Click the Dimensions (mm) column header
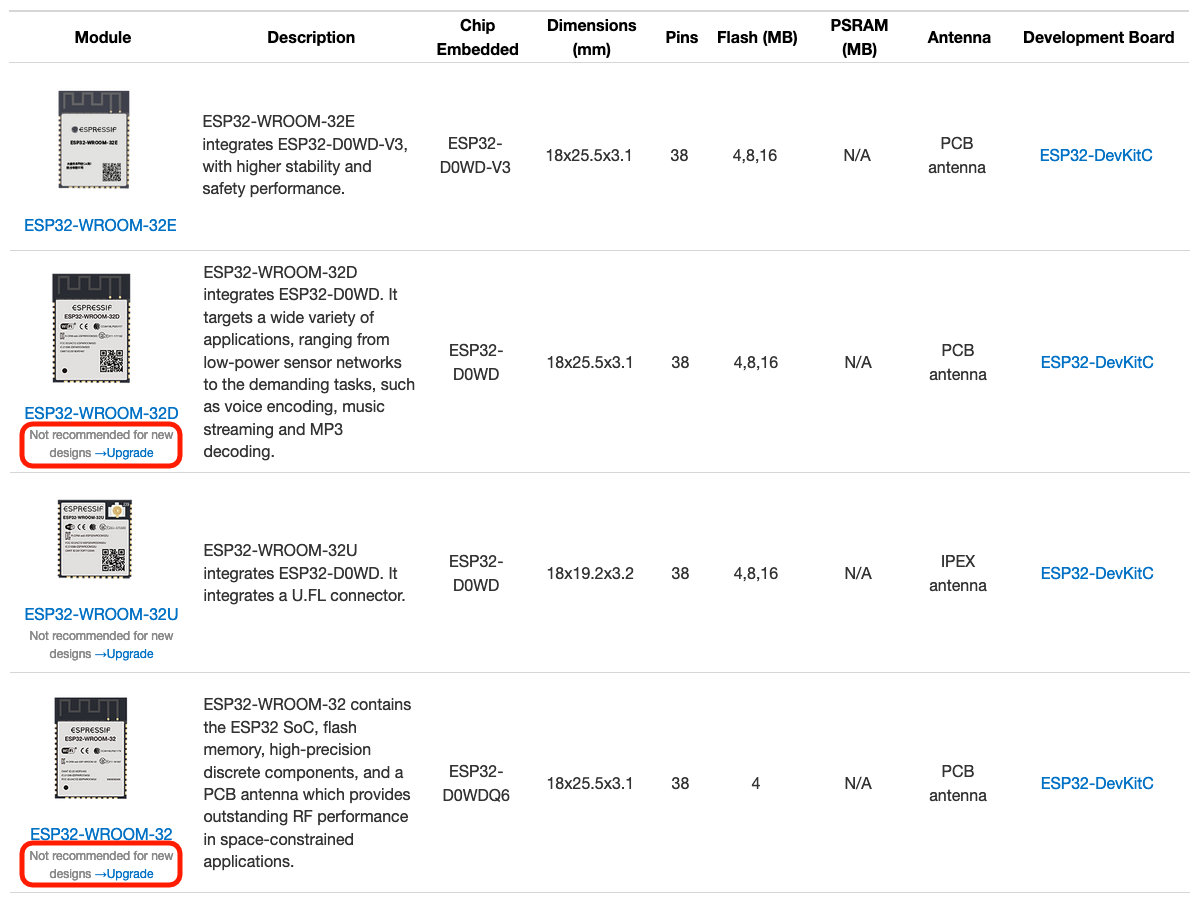The width and height of the screenshot is (1199, 900). (x=591, y=37)
